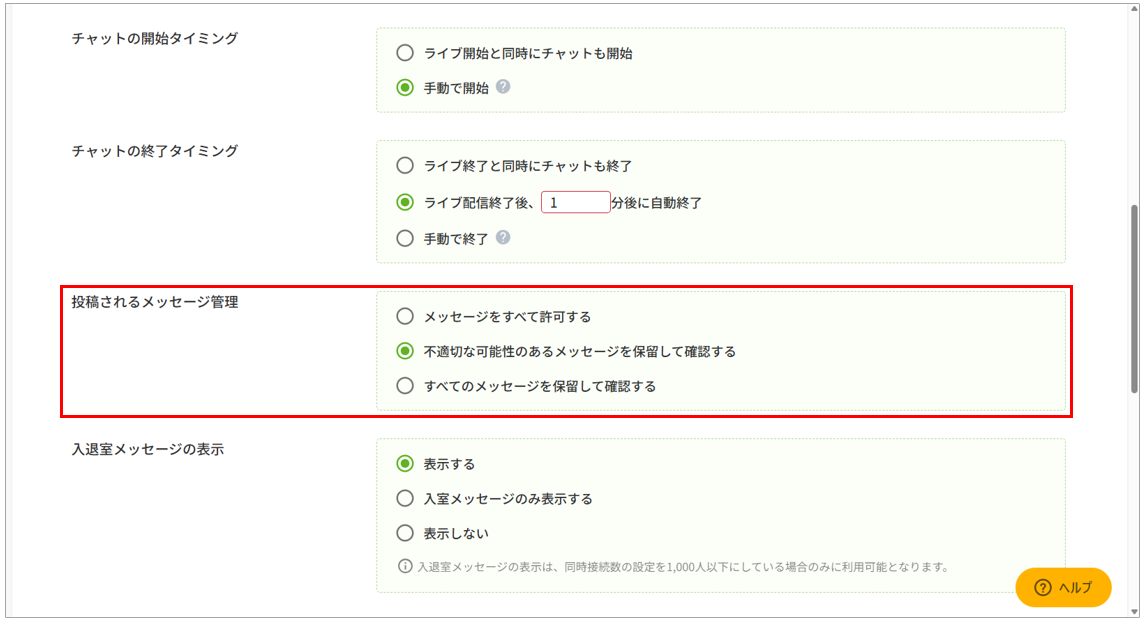Select ライブ開始と同時にチャットも開始 radio

405,53
